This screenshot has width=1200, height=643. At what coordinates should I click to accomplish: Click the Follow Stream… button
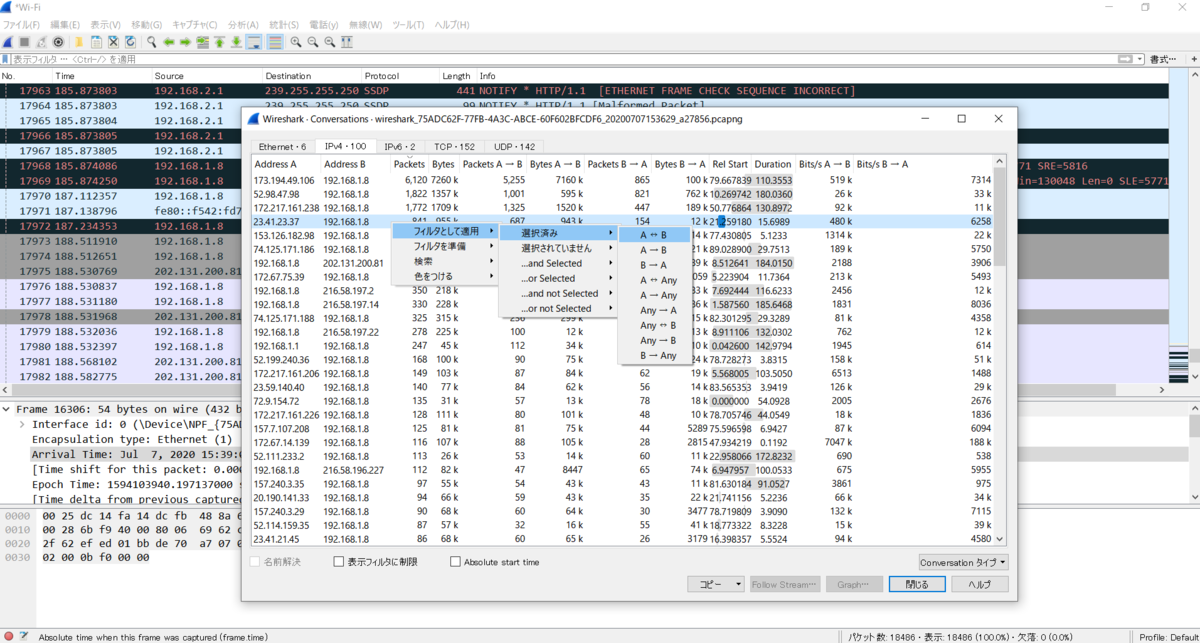(x=785, y=584)
